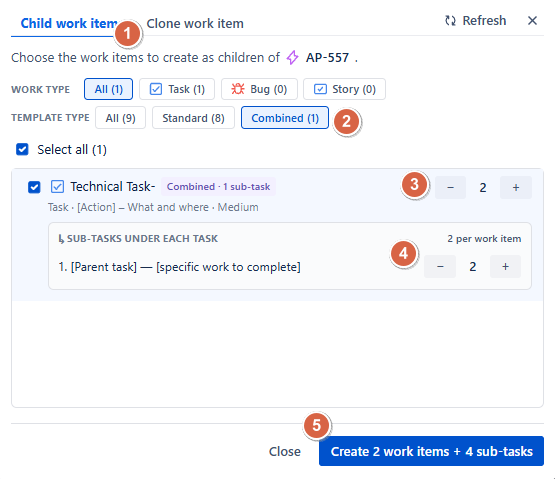555x479 pixels.
Task: Click the SUB-TASKS UNDER EACH TASK heading
Action: [x=142, y=239]
